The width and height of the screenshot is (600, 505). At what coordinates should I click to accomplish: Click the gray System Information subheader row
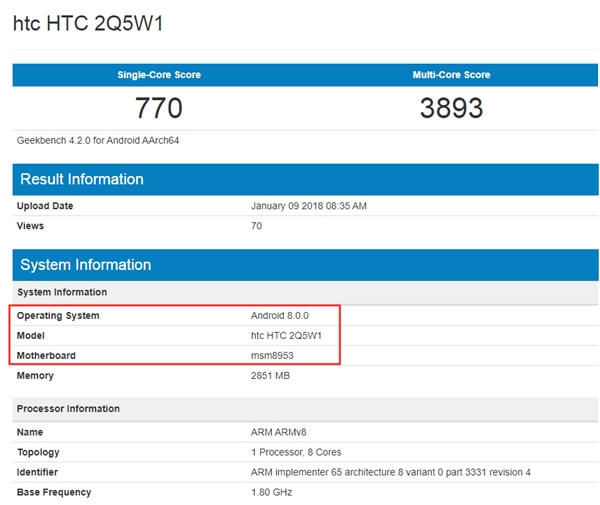(x=305, y=292)
